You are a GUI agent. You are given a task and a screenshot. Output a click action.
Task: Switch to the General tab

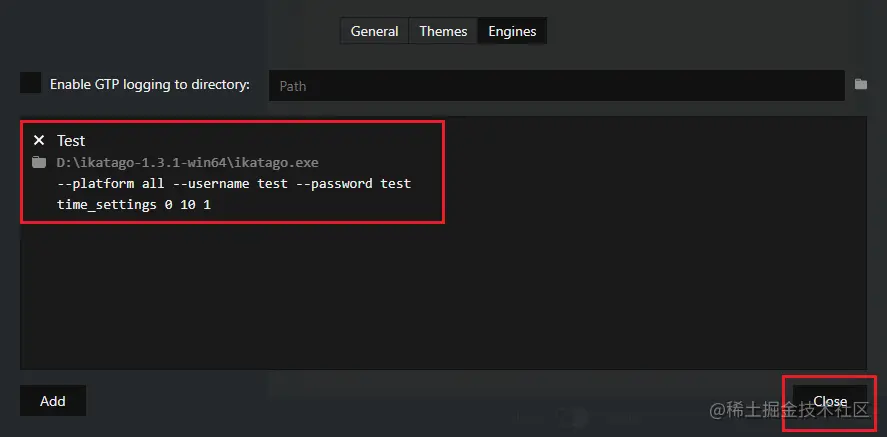pyautogui.click(x=374, y=31)
